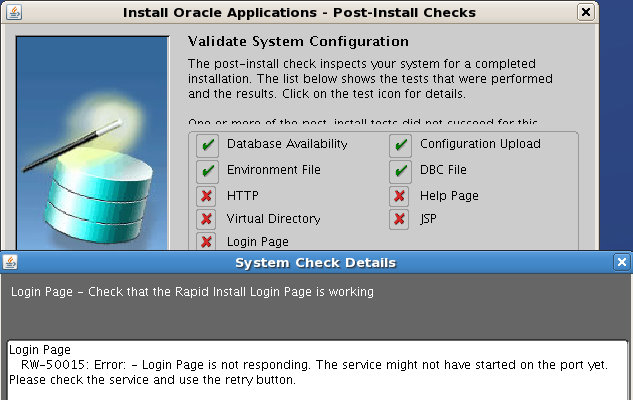Select the Virtual Directory red X icon
The width and height of the screenshot is (633, 400).
(x=207, y=219)
